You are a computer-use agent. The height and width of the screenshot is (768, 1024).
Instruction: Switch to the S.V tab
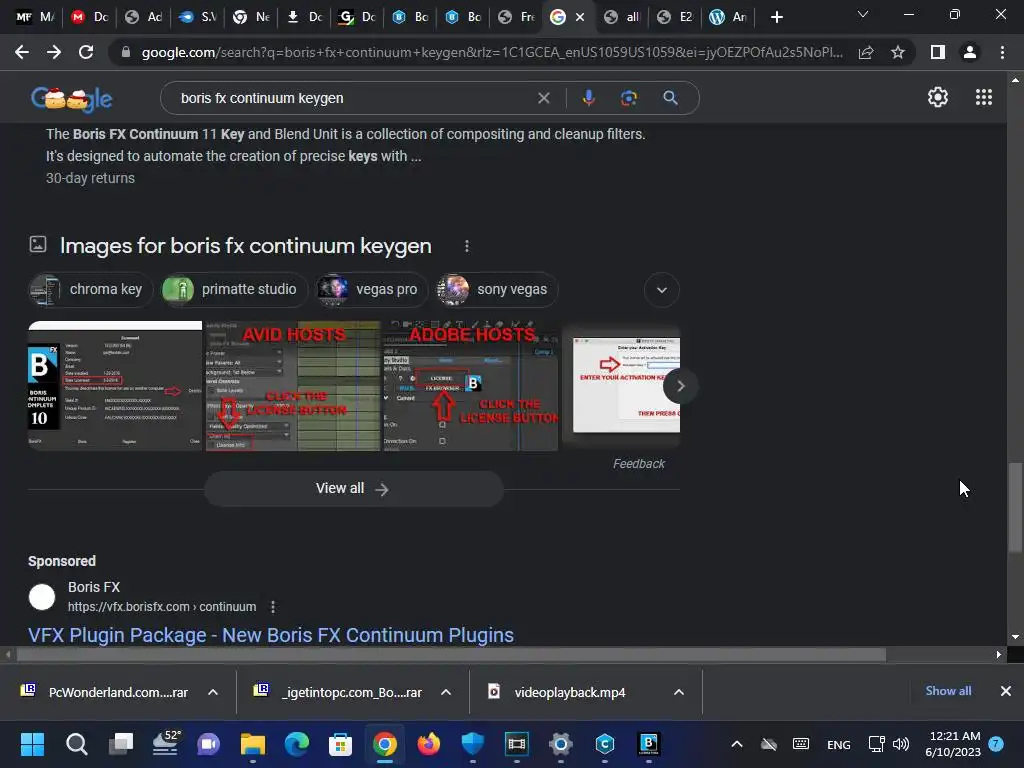198,17
